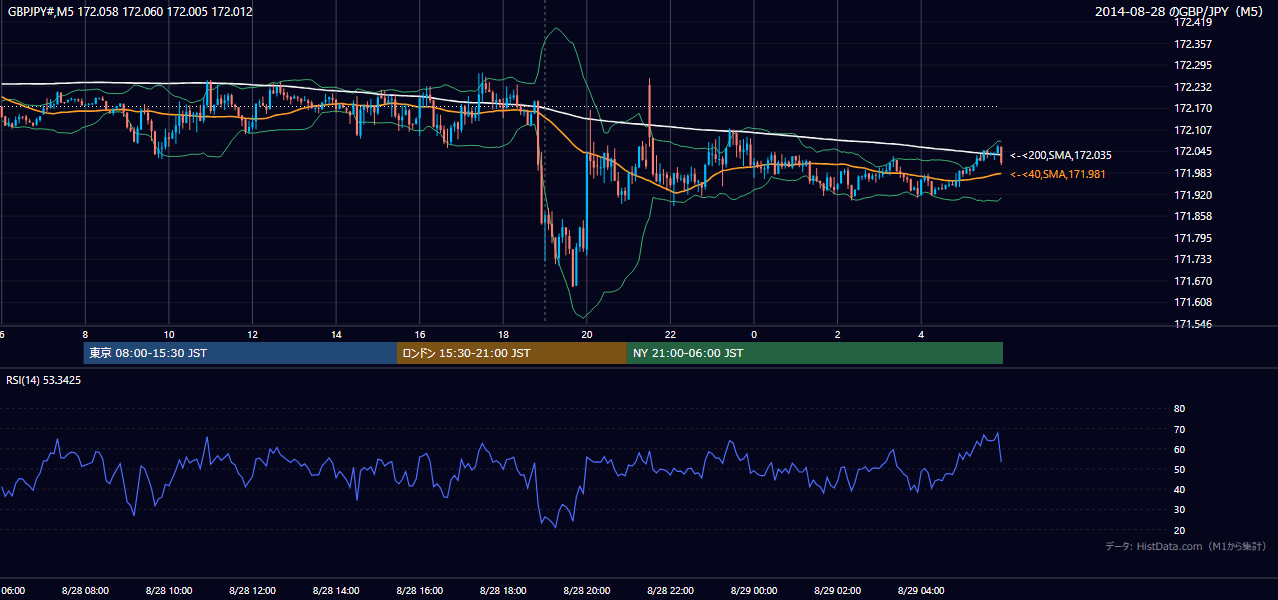Click the 2014-08-28 のGBP/JPY (M5) chart title
The width and height of the screenshot is (1278, 600).
[x=1181, y=12]
